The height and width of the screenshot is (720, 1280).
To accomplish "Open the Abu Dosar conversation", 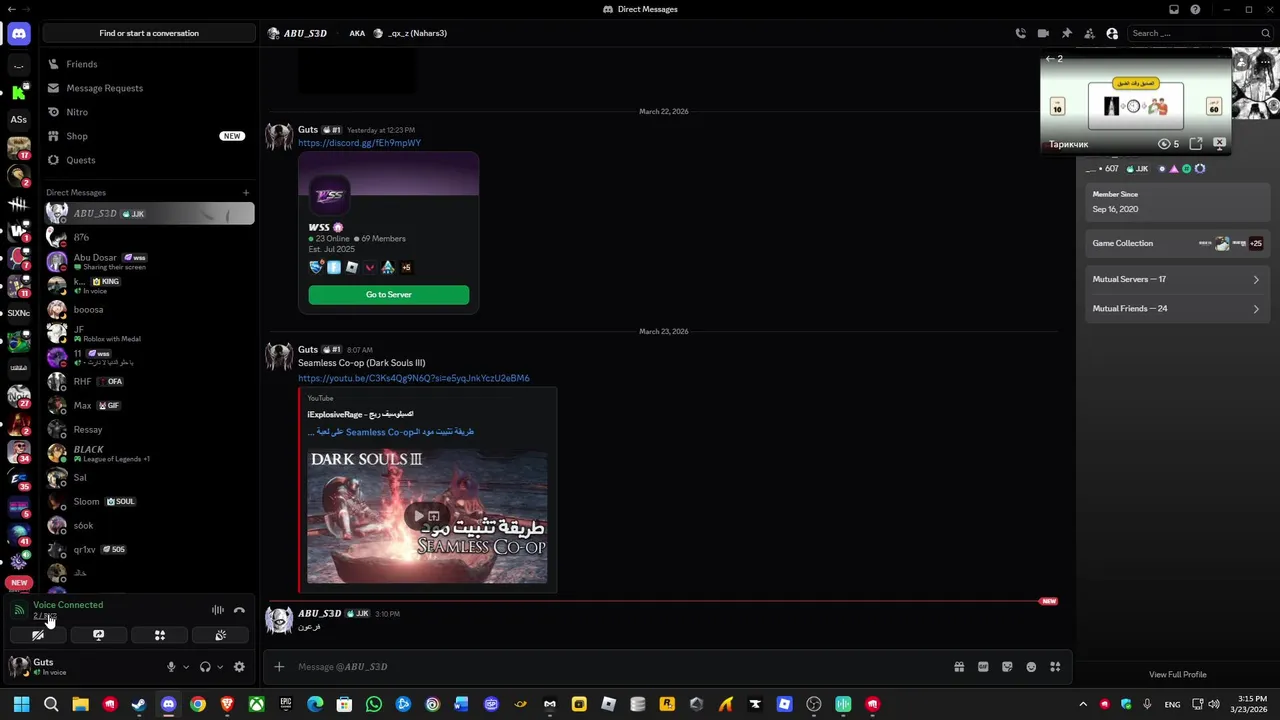I will (x=148, y=261).
